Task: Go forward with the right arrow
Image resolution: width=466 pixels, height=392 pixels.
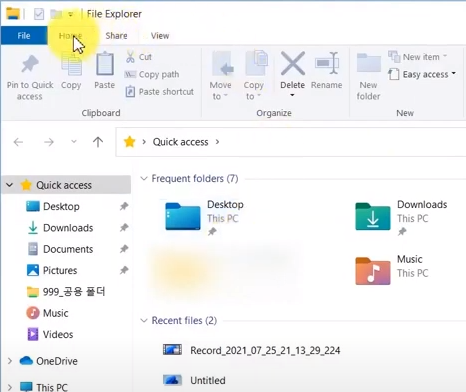Action: coord(49,142)
